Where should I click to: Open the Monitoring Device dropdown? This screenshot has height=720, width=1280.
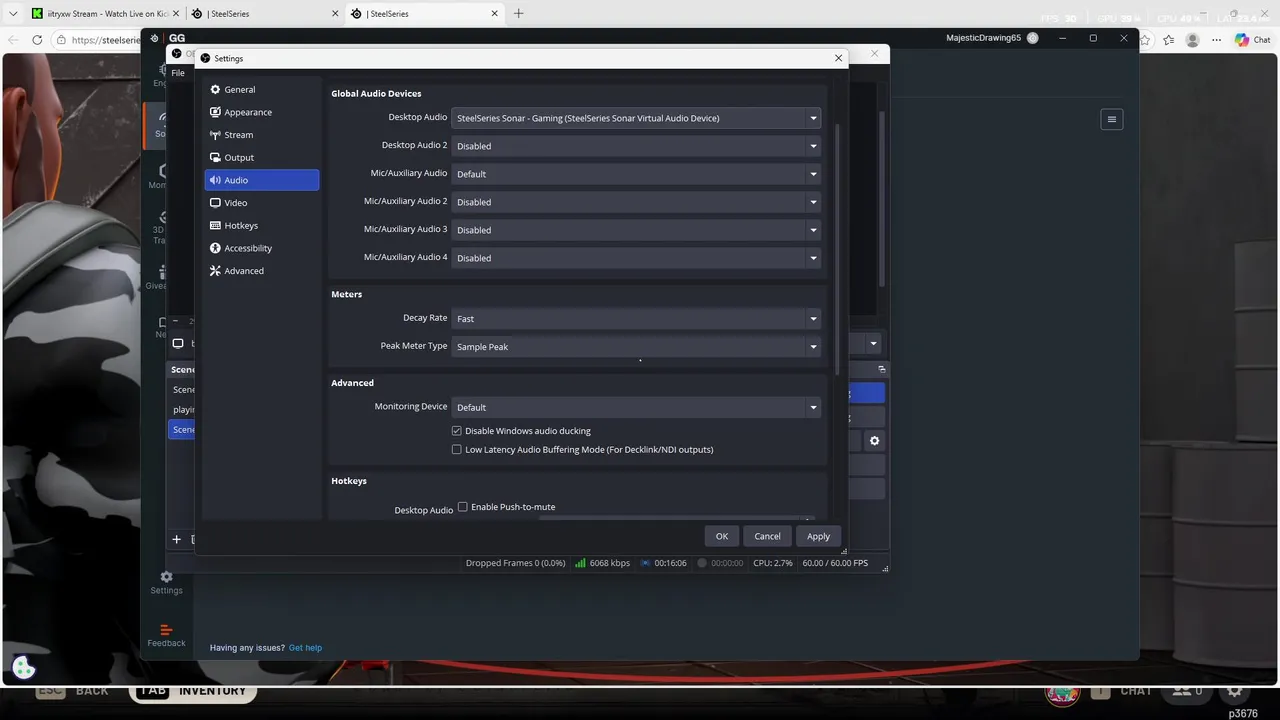[636, 408]
